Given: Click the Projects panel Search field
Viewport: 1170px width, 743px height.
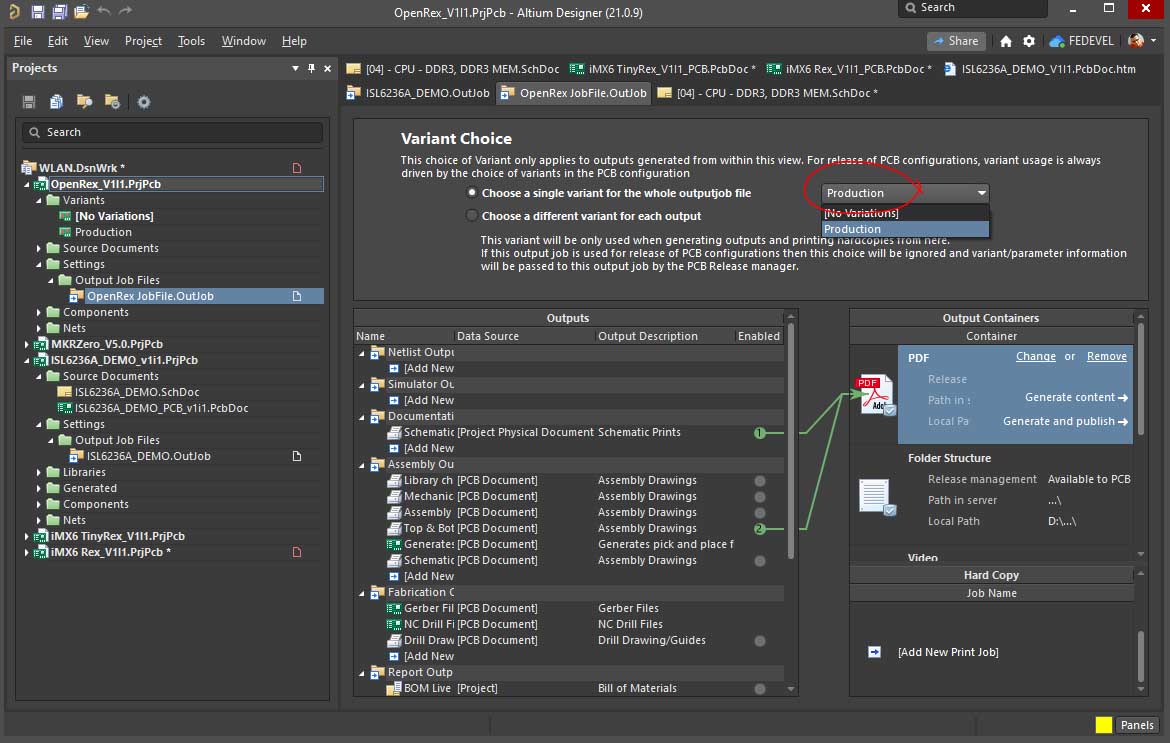Looking at the screenshot, I should [172, 132].
